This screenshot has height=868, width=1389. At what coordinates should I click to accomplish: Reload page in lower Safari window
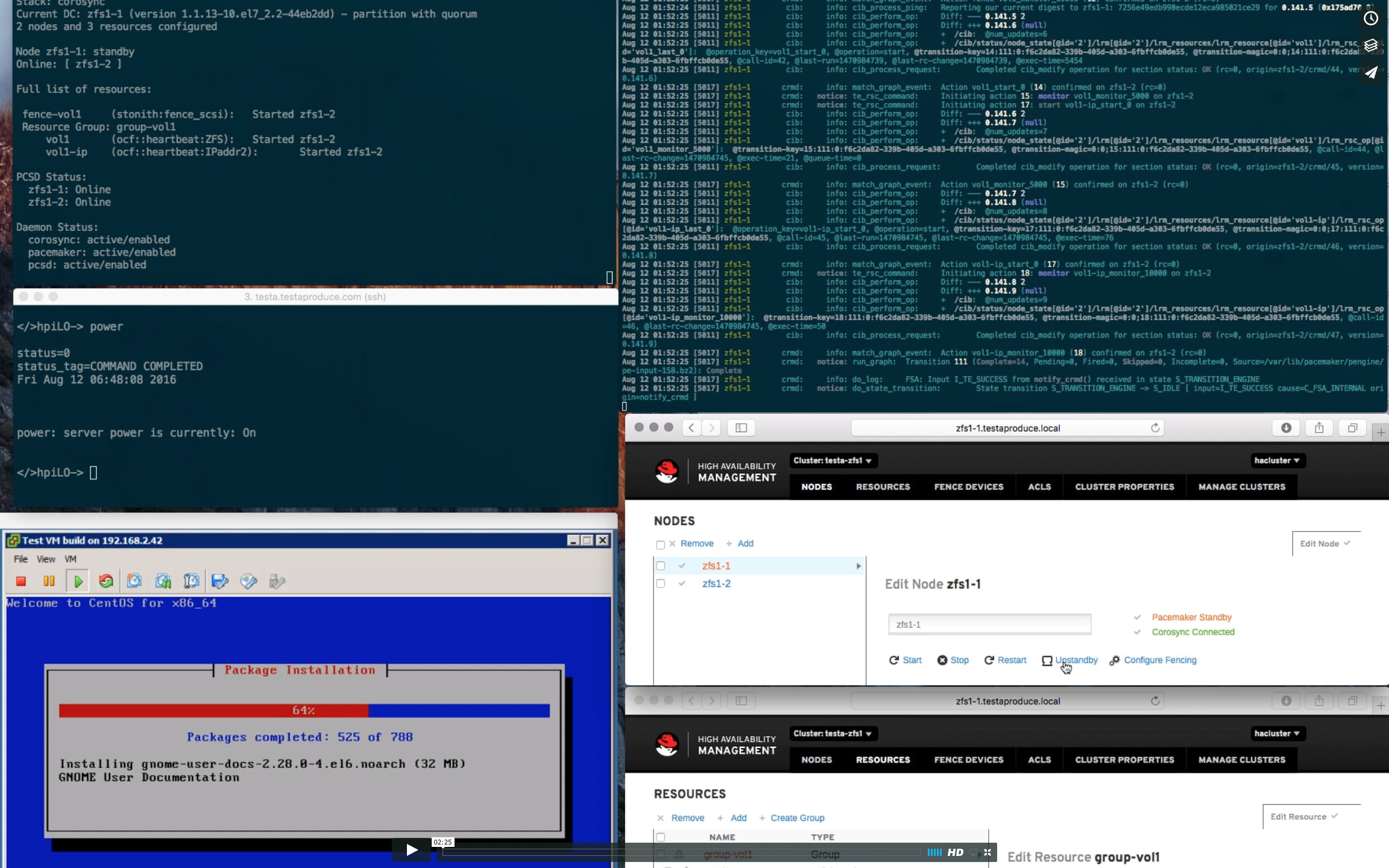1155,700
